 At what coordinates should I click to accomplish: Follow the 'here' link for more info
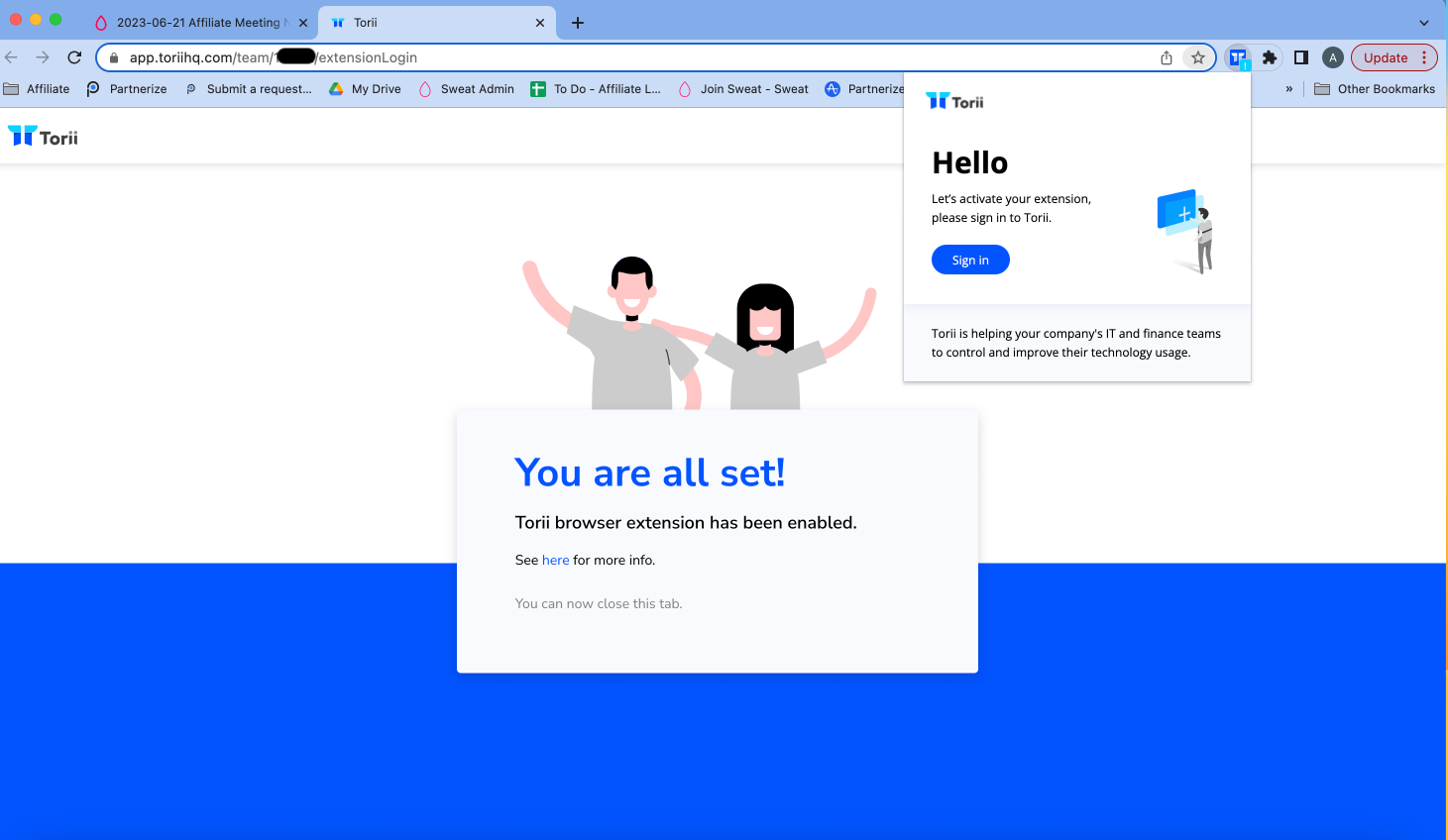point(555,560)
